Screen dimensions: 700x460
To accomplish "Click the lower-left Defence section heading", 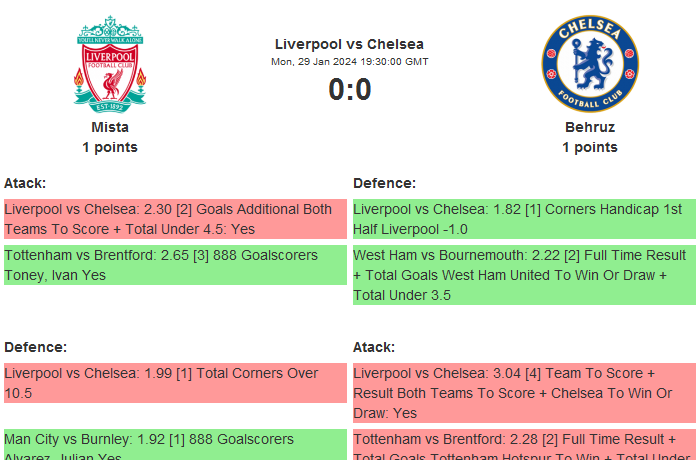I will pyautogui.click(x=35, y=347).
